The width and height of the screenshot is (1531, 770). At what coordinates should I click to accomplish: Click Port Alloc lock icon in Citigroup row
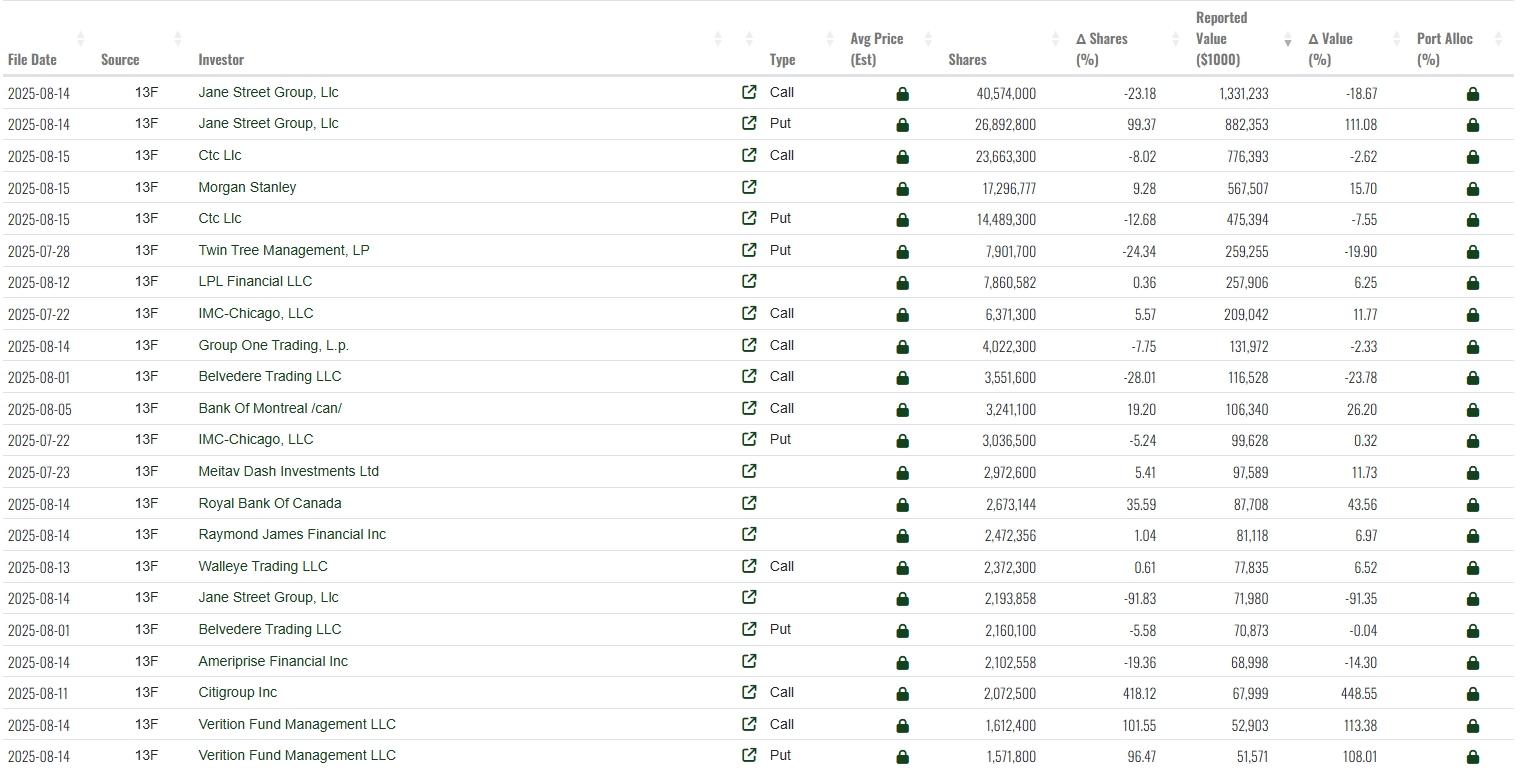1472,694
